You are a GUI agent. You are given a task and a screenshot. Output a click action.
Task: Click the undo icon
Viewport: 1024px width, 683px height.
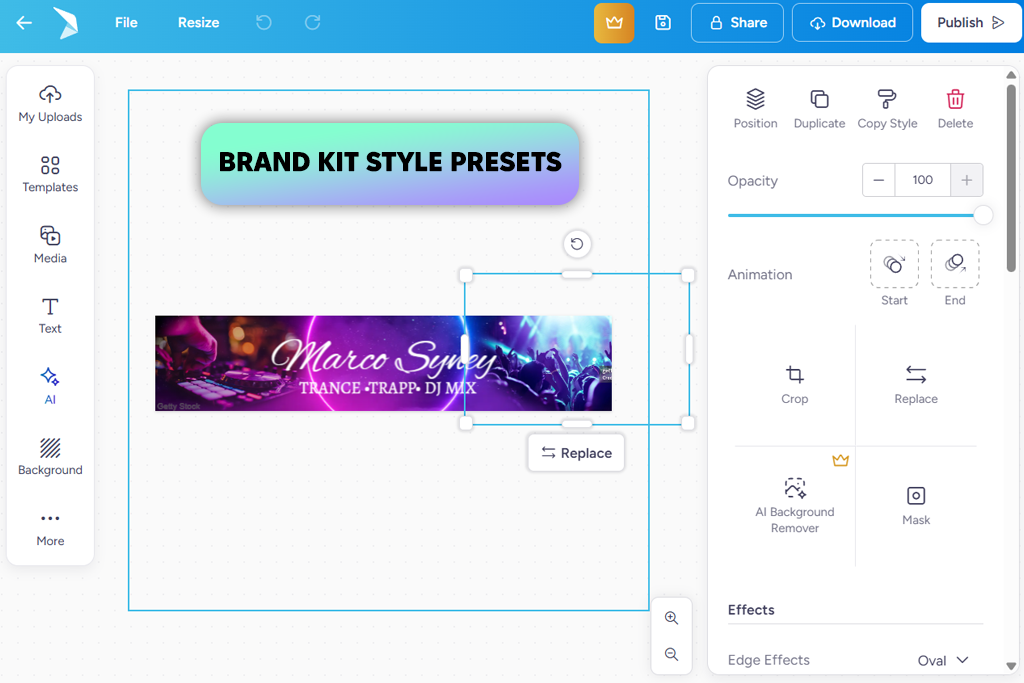click(x=264, y=23)
